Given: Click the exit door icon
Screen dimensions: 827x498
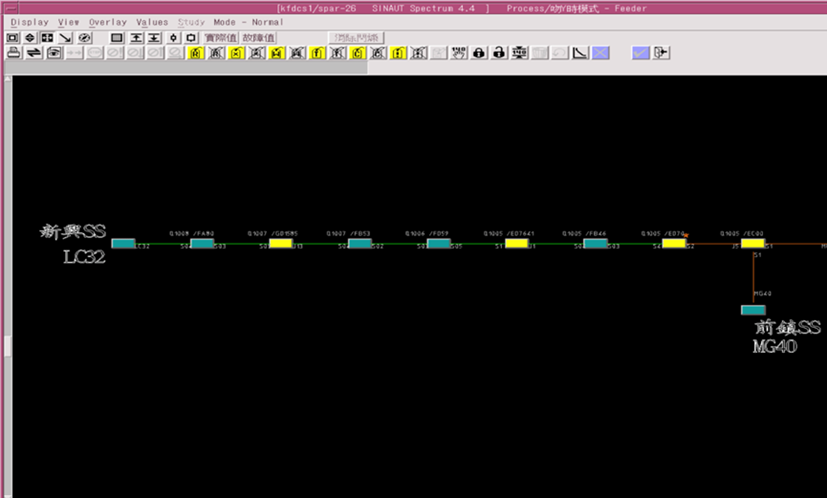Looking at the screenshot, I should (x=661, y=53).
